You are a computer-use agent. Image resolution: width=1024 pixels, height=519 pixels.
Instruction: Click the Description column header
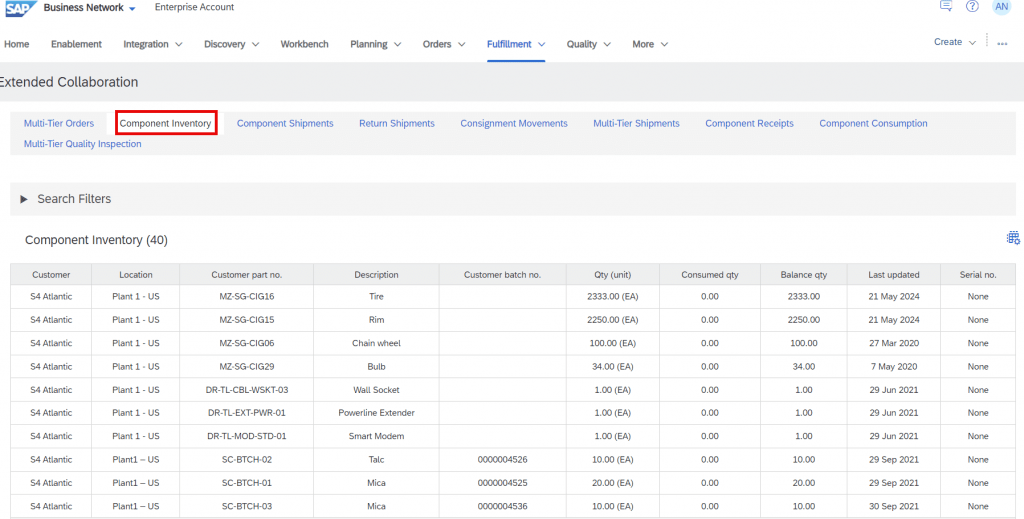tap(376, 275)
